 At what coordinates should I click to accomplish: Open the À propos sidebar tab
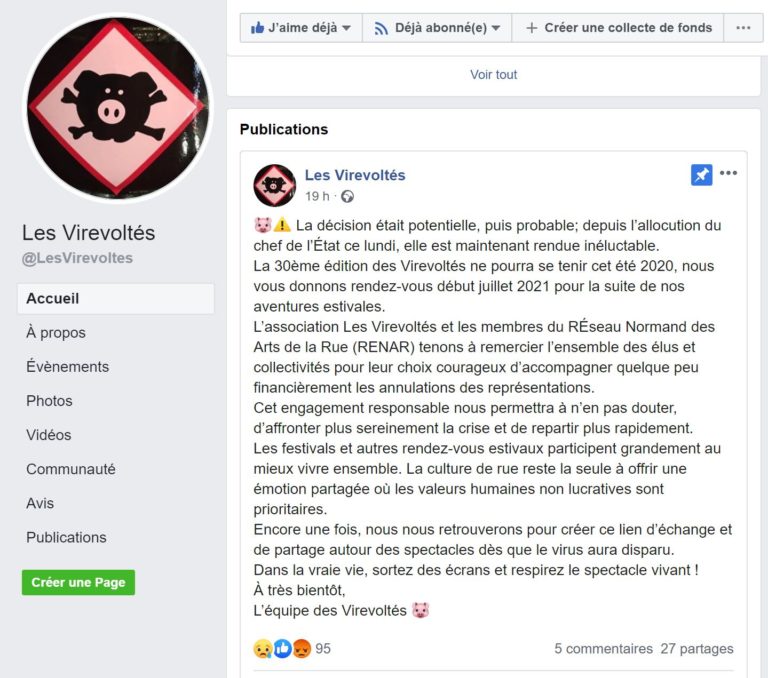click(56, 333)
